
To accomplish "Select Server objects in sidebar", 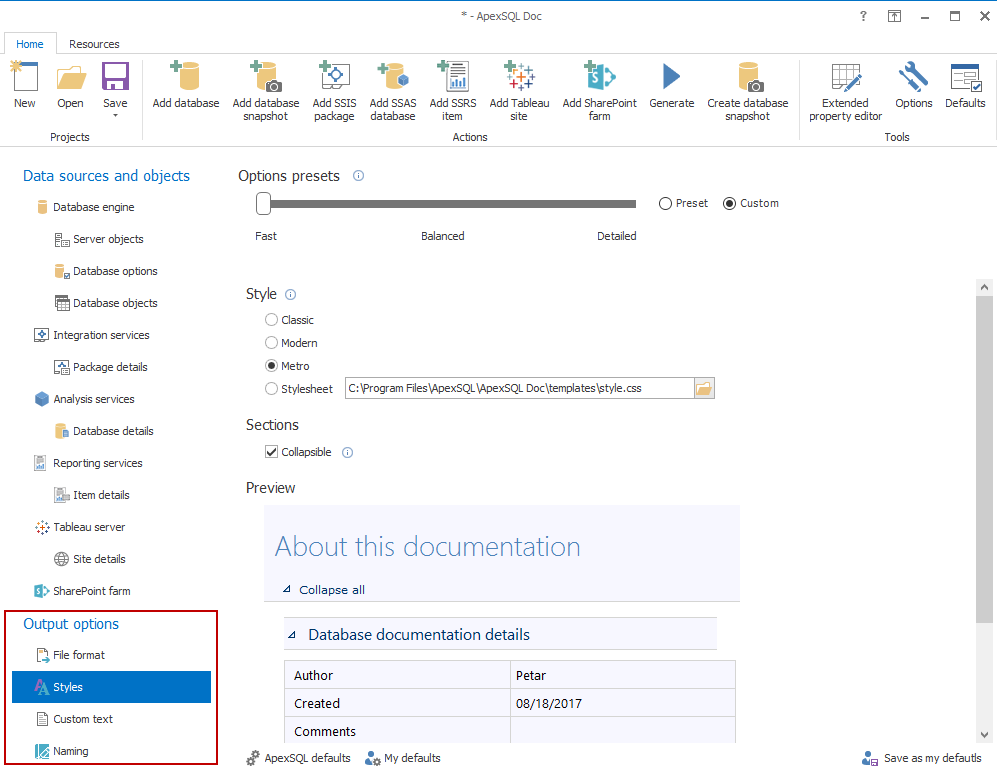I will 99,239.
